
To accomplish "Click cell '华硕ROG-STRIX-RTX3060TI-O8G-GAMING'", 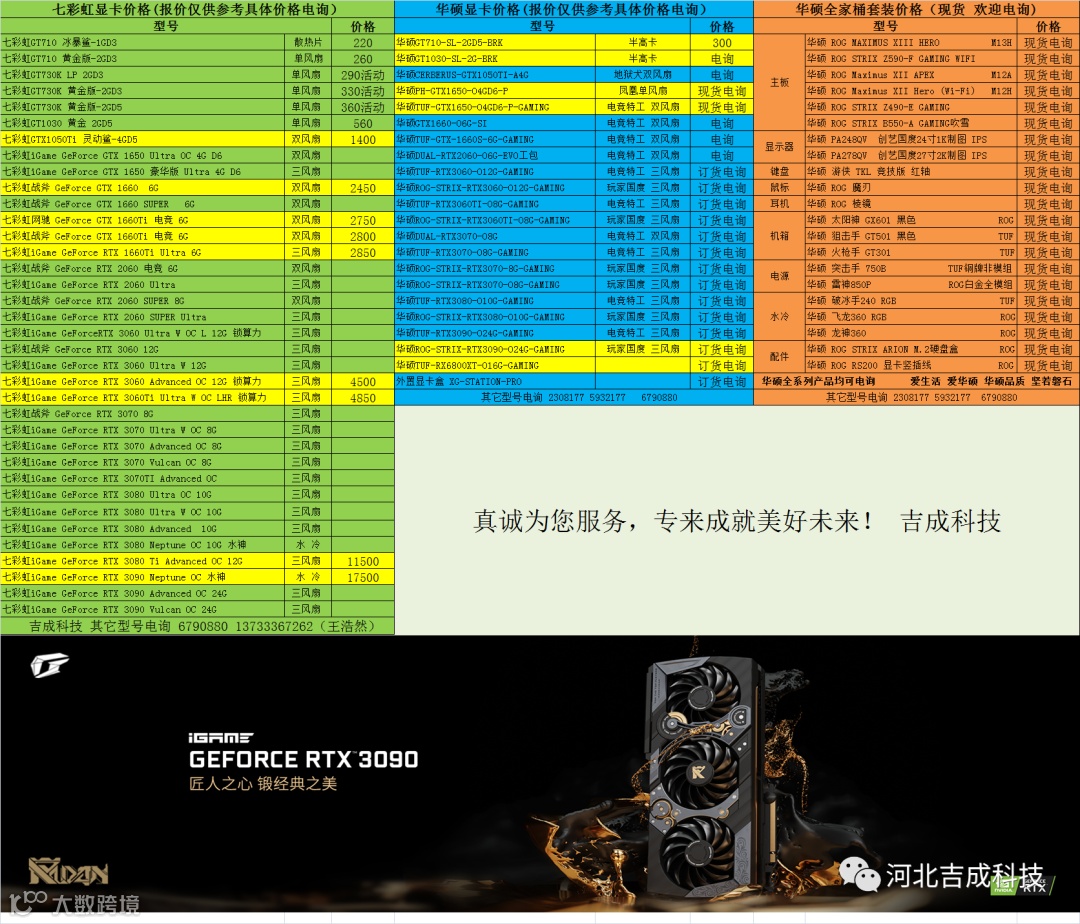I will click(495, 220).
